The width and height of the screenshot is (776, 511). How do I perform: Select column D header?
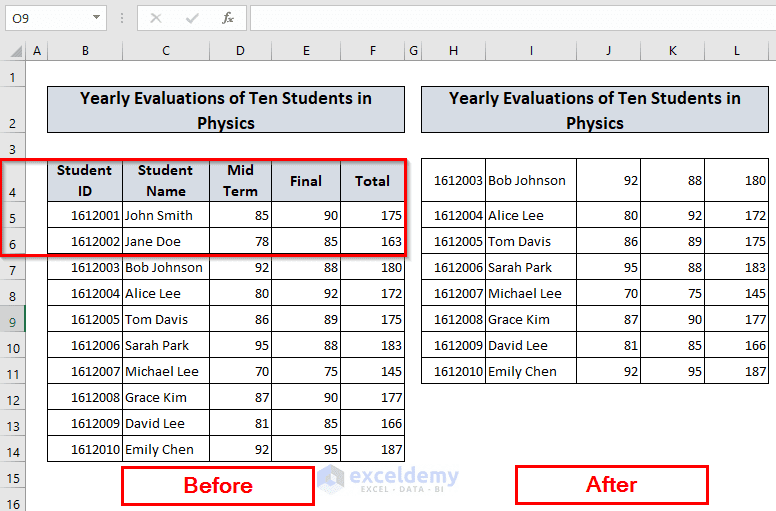[241, 51]
